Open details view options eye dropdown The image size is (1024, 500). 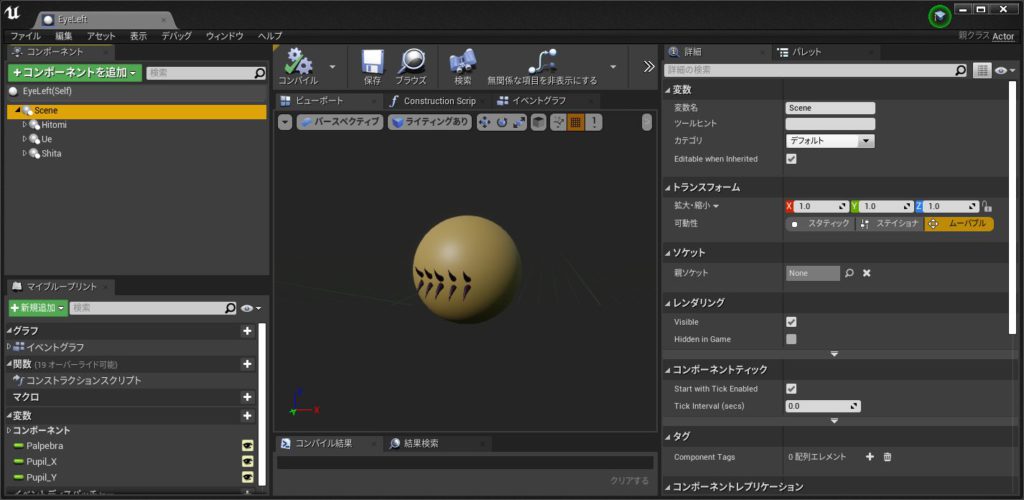(1005, 70)
